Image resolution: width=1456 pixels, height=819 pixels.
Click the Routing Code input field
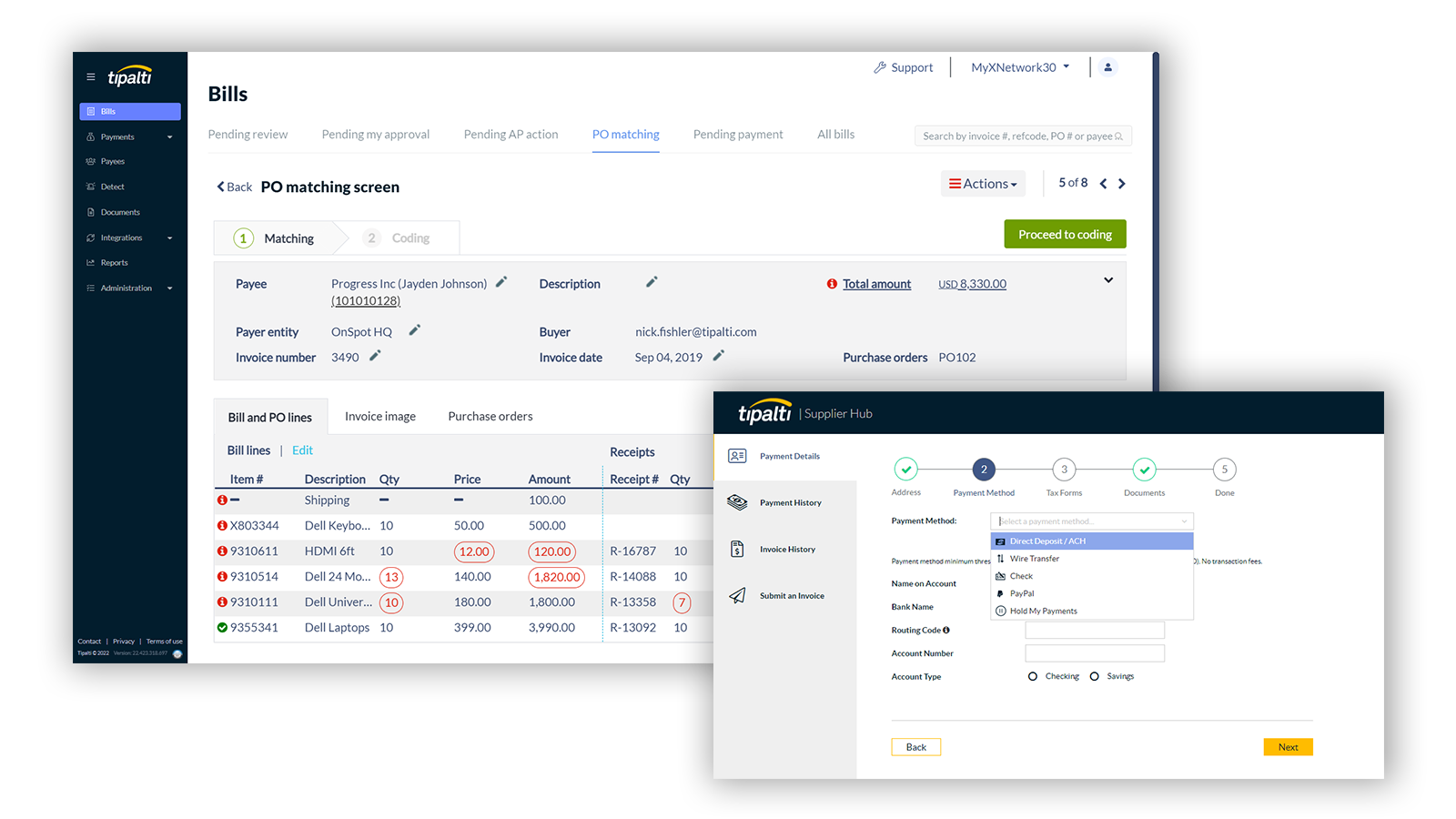coord(1095,630)
